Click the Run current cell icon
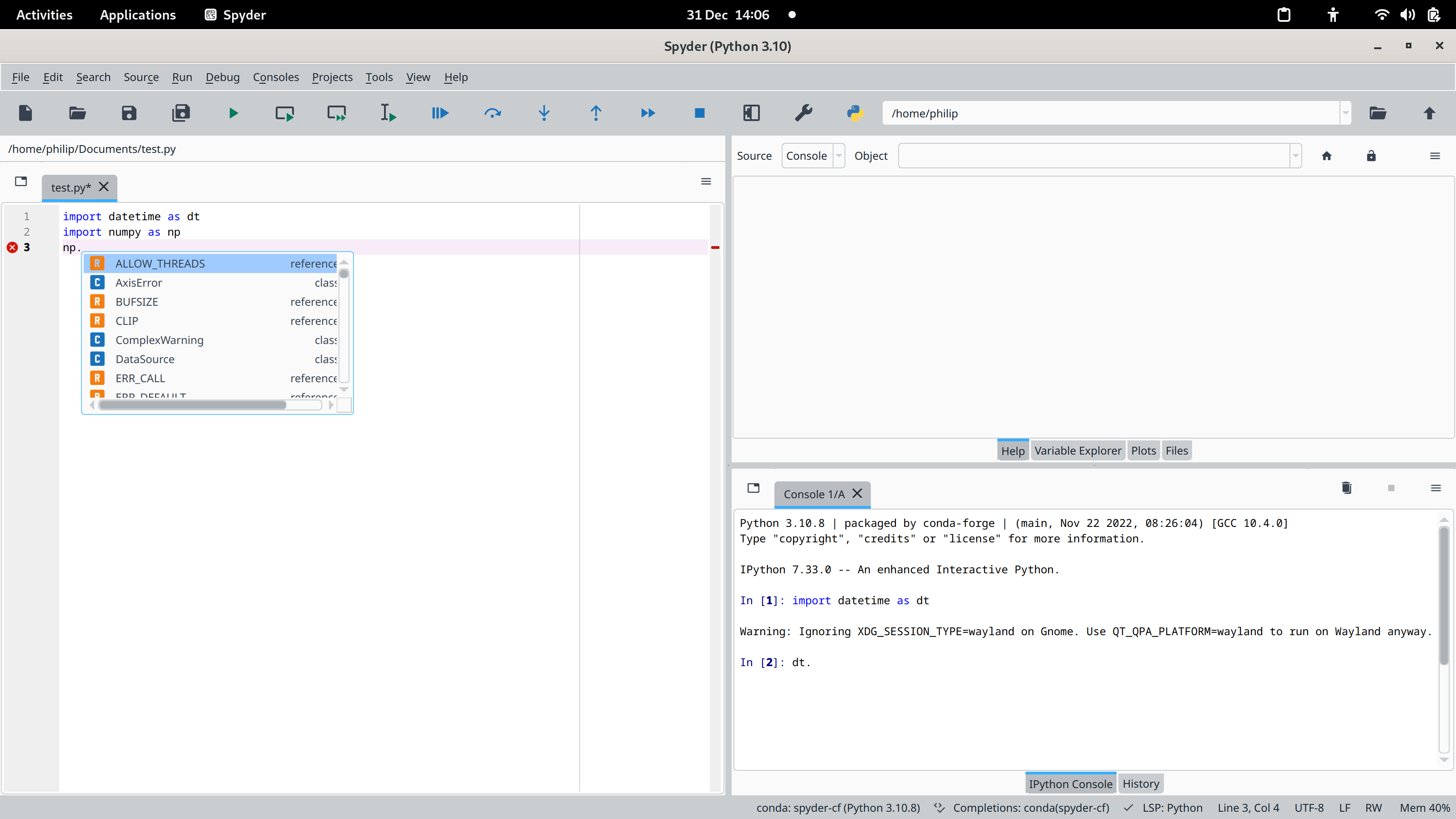Image resolution: width=1456 pixels, height=819 pixels. click(x=284, y=113)
